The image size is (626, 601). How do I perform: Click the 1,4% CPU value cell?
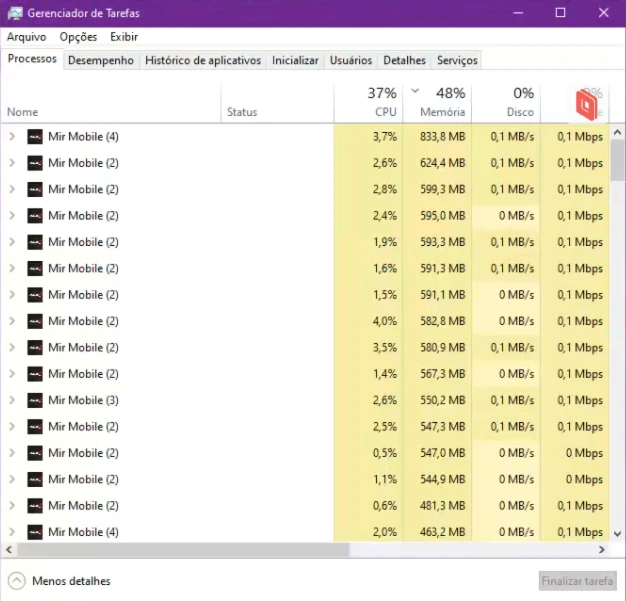point(368,374)
